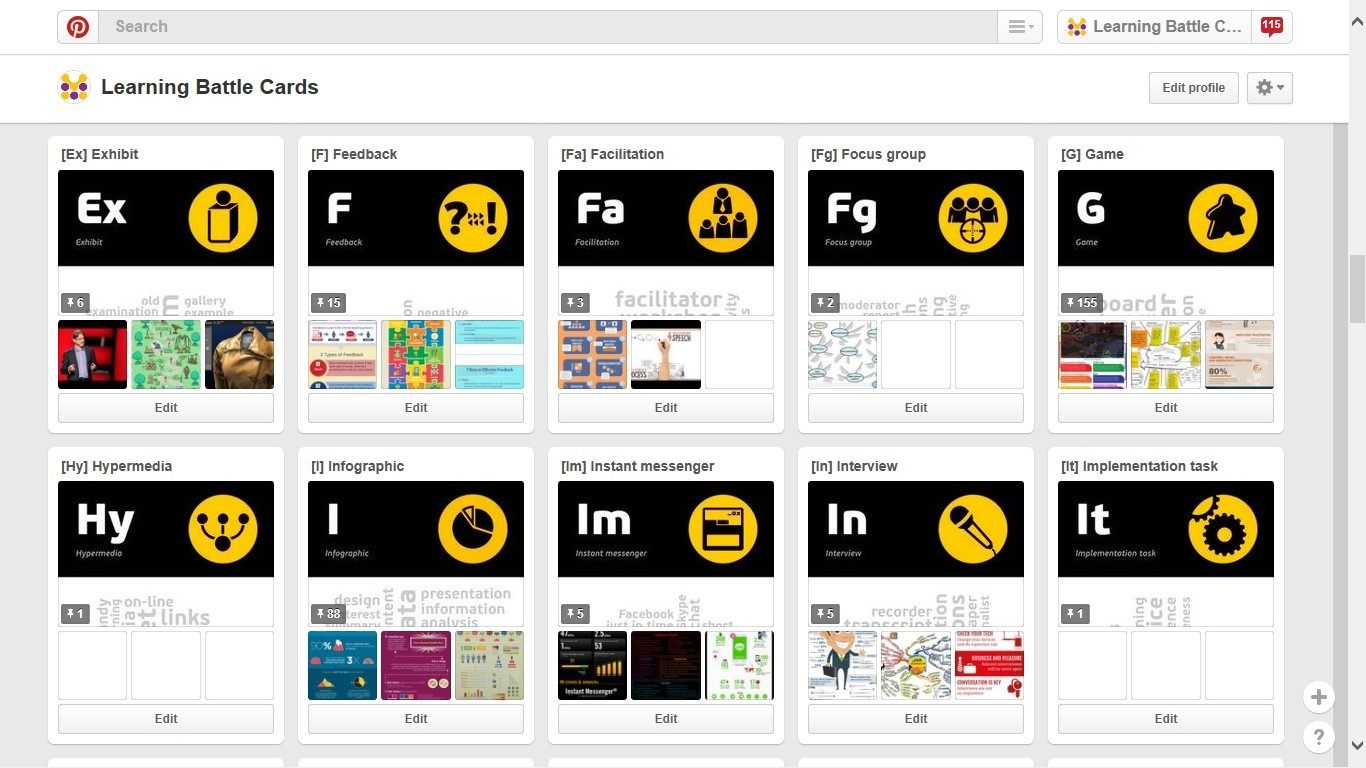1366x768 pixels.
Task: Open Exhibit thumbnail of gold jacket
Action: (239, 354)
